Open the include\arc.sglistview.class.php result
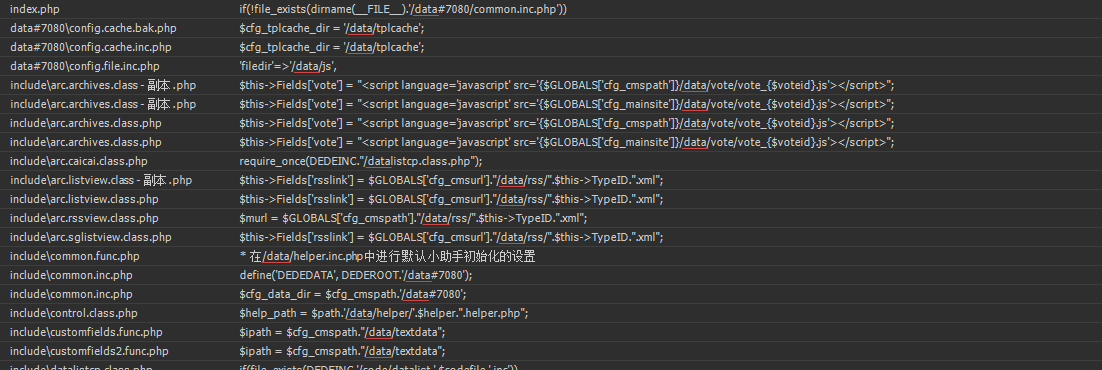The width and height of the screenshot is (1102, 370). [91, 237]
